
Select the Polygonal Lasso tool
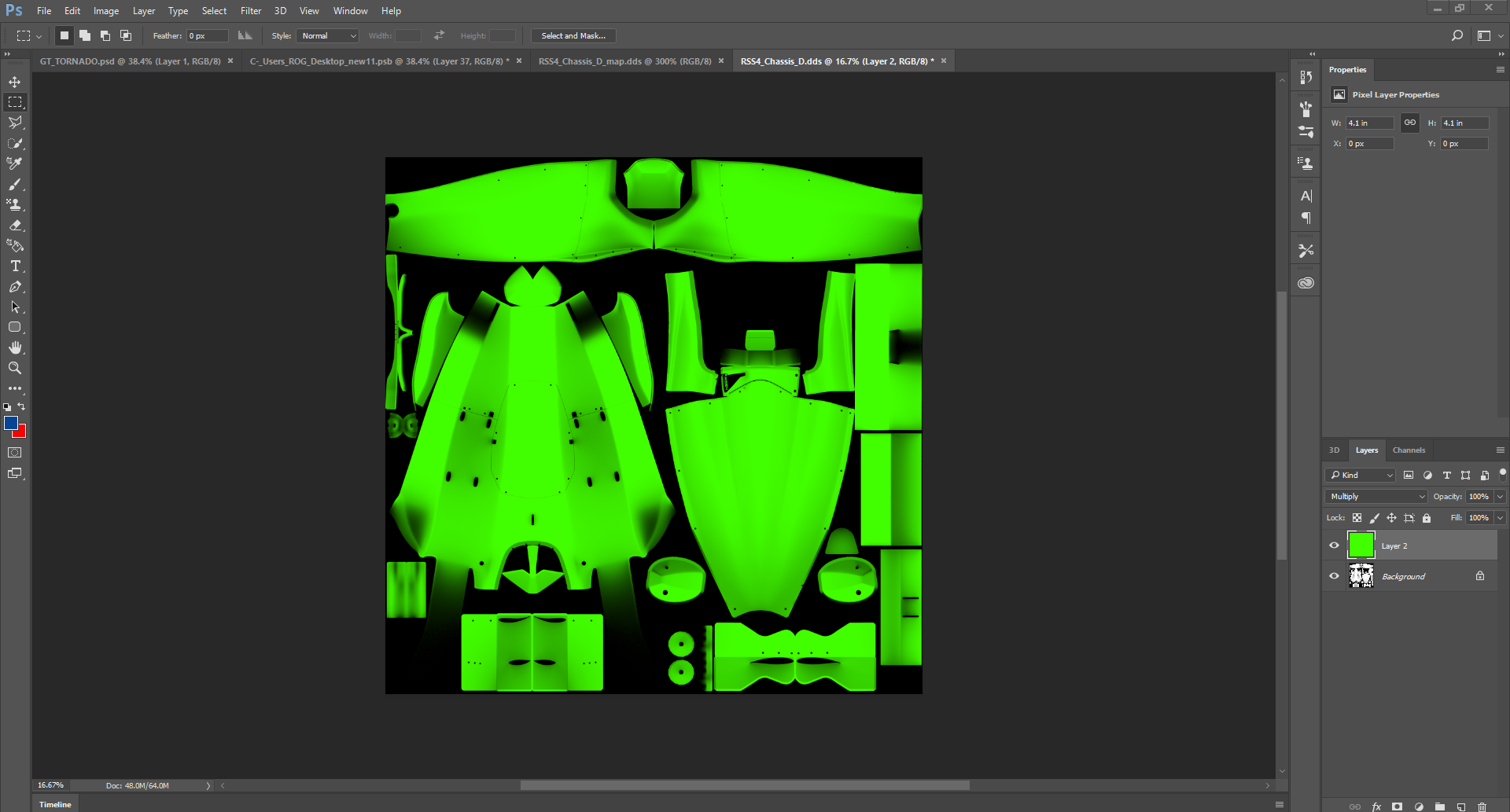[x=15, y=123]
